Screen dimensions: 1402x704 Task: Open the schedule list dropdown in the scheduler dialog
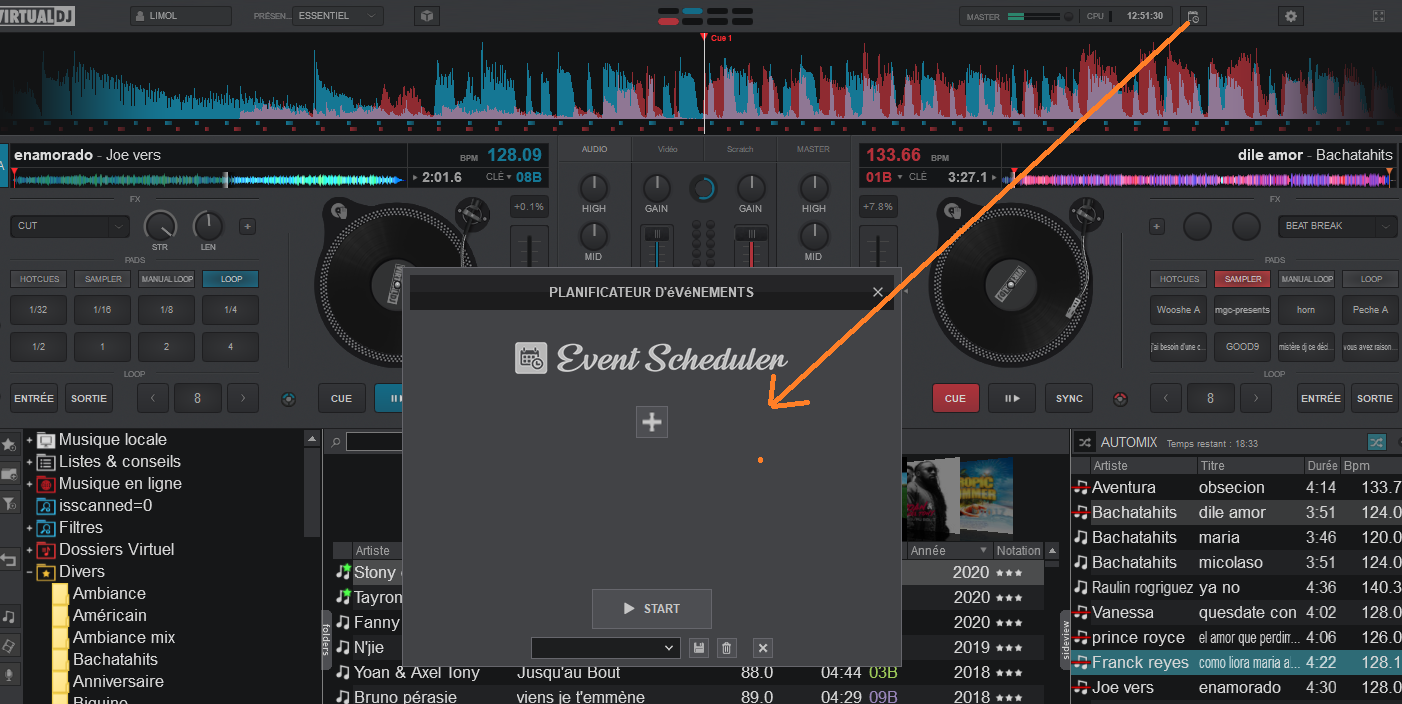pyautogui.click(x=606, y=648)
